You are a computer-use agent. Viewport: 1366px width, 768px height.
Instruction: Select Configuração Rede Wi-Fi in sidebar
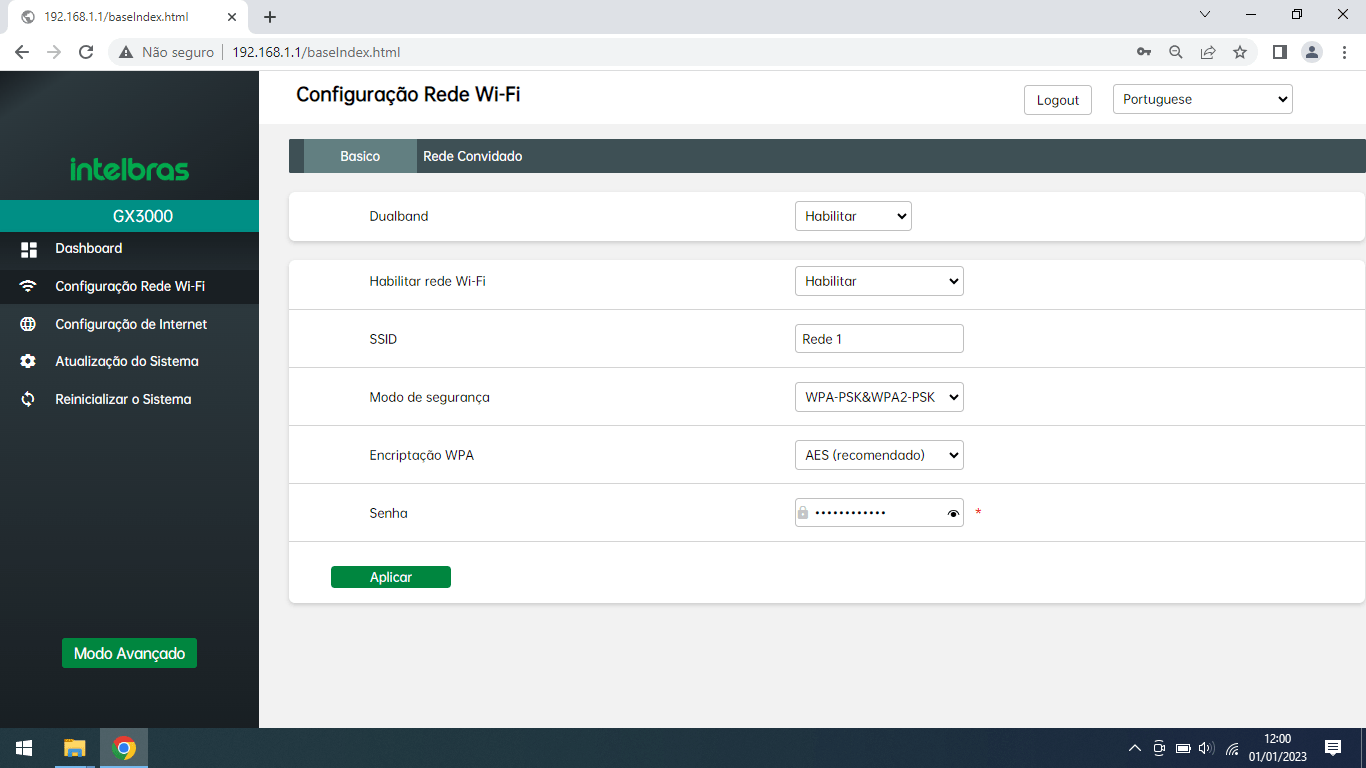pos(129,286)
